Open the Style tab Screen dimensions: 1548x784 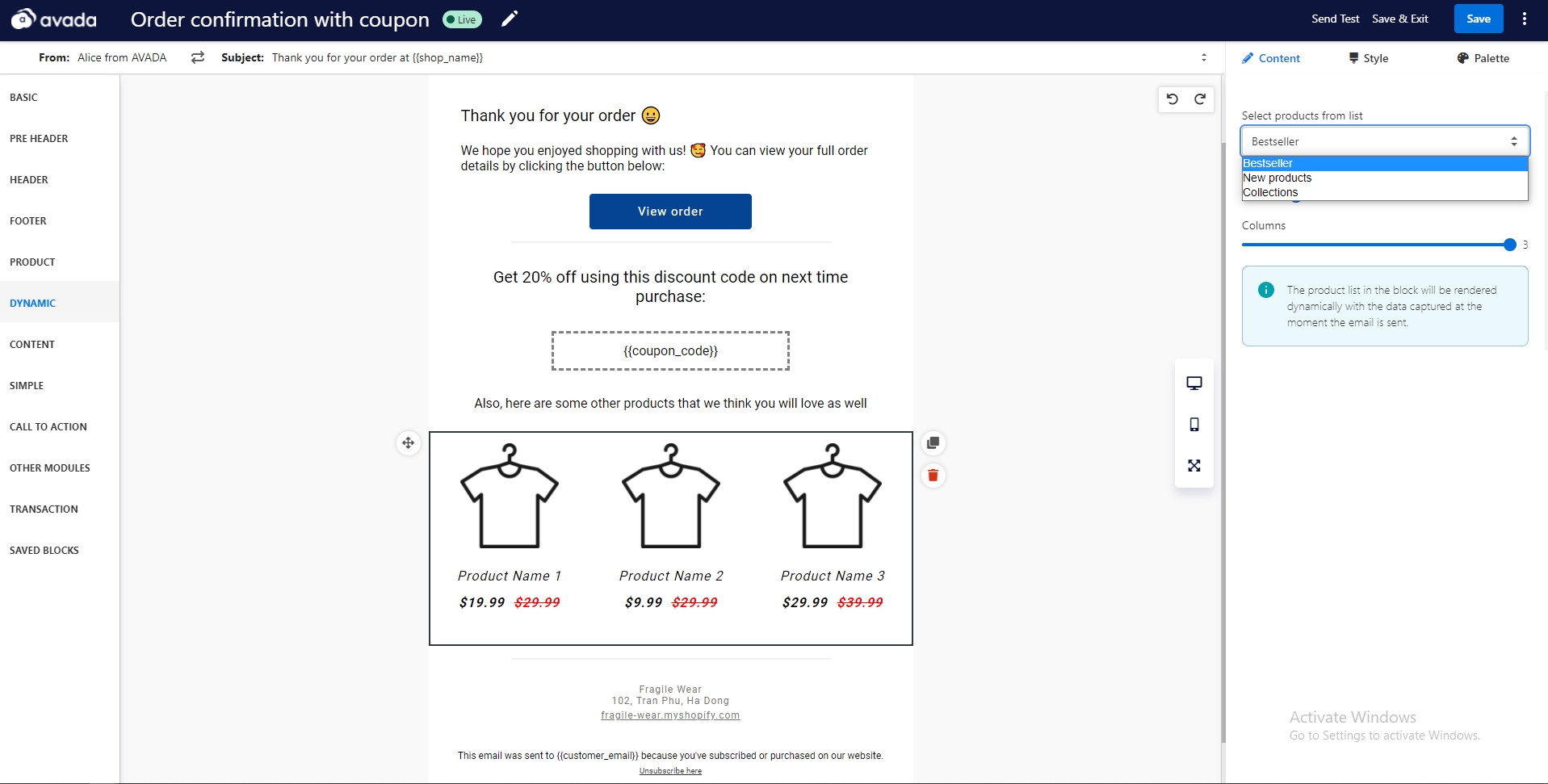click(x=1369, y=58)
